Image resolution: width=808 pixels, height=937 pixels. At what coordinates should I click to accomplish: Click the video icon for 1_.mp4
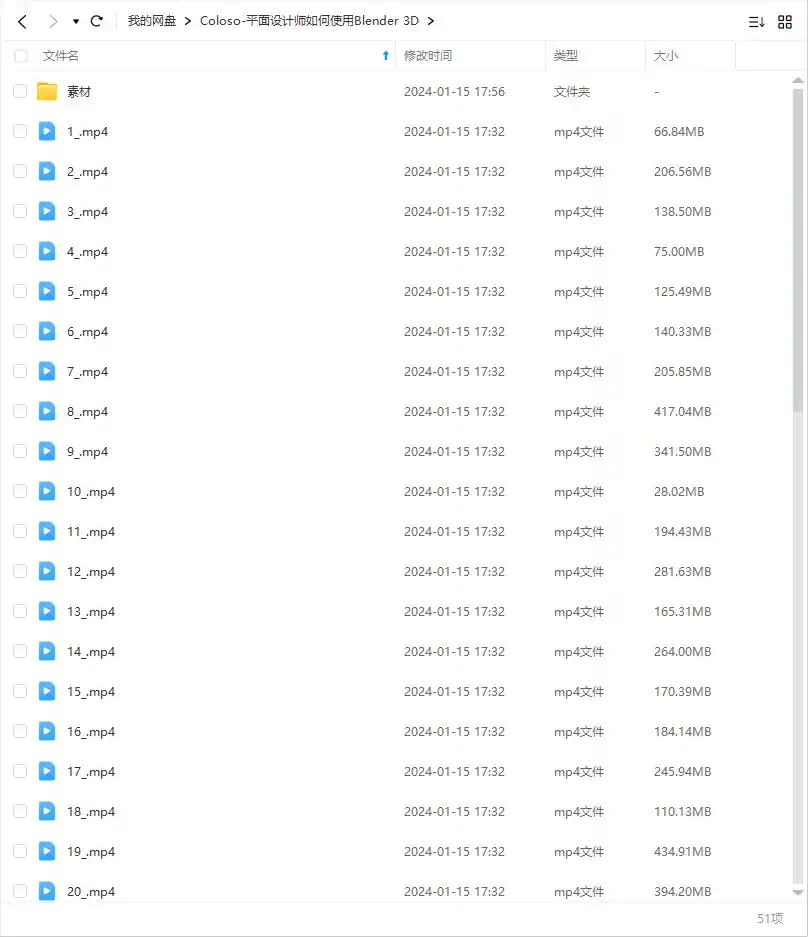(x=47, y=131)
